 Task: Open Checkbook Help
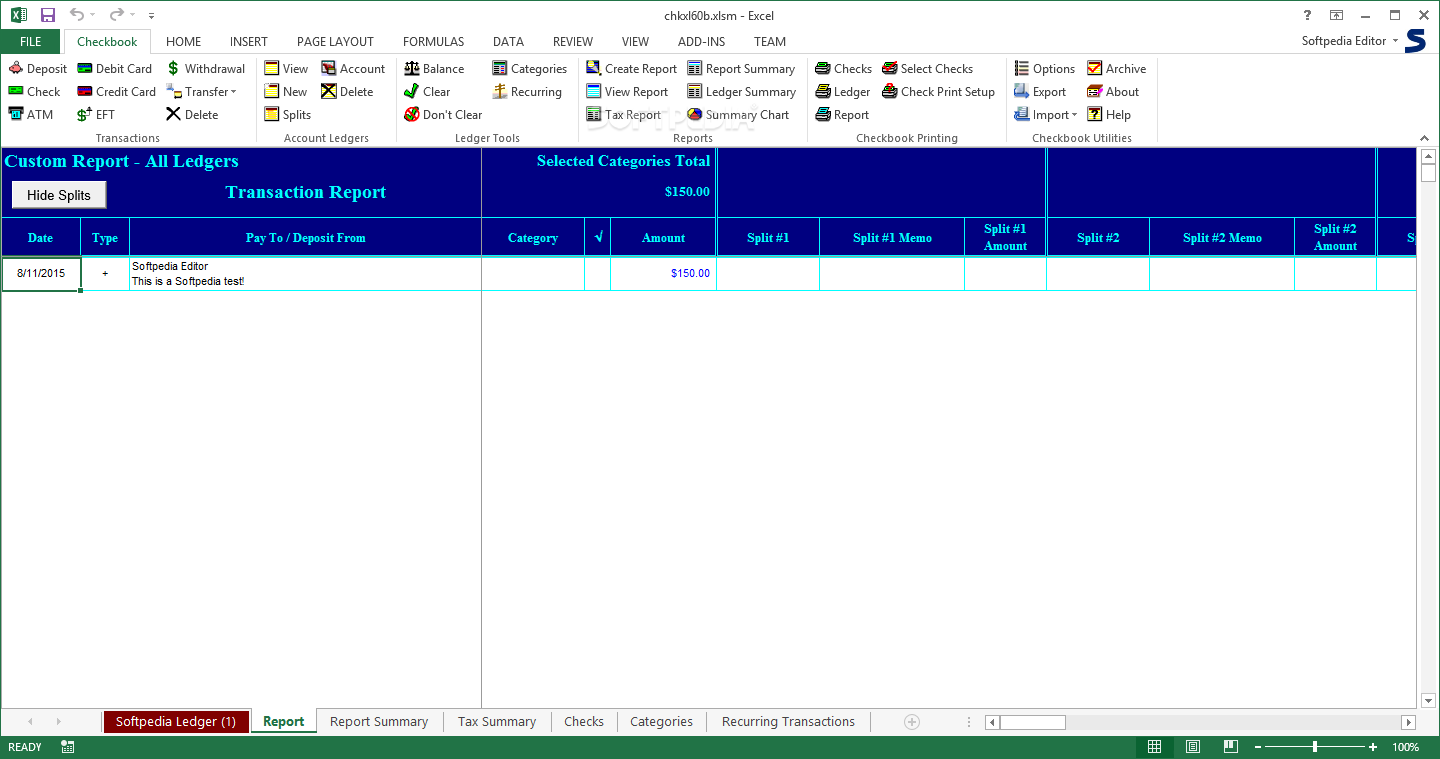[1109, 115]
